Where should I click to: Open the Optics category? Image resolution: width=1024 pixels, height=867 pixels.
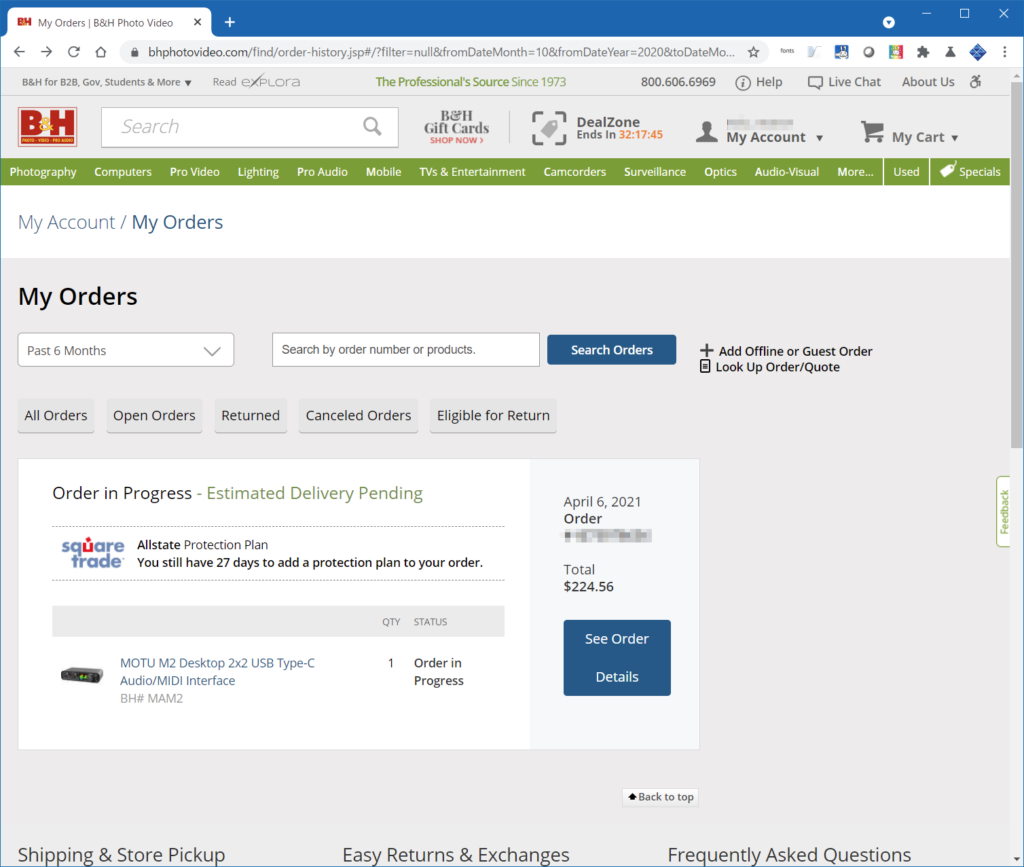(720, 172)
